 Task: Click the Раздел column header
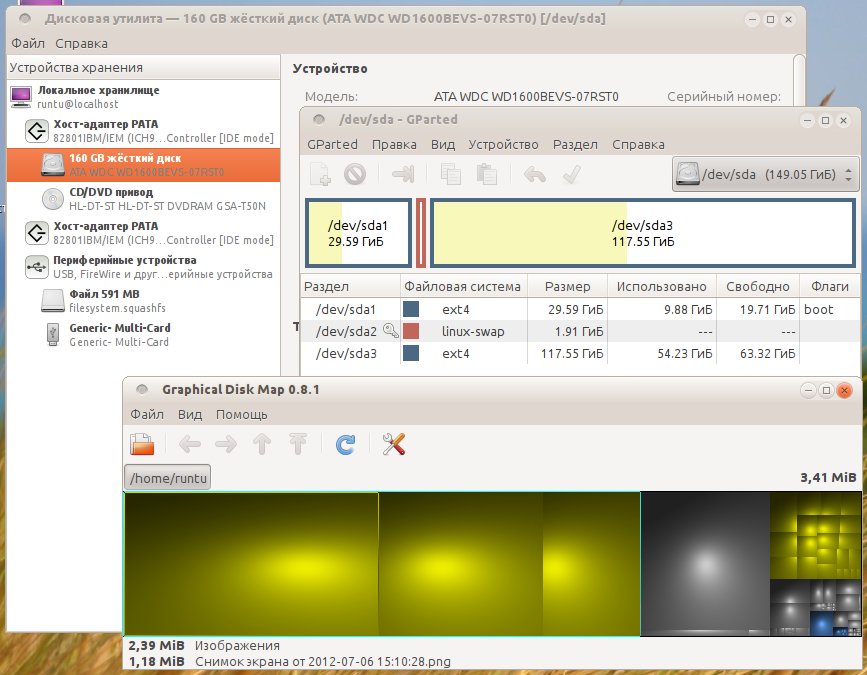(351, 286)
